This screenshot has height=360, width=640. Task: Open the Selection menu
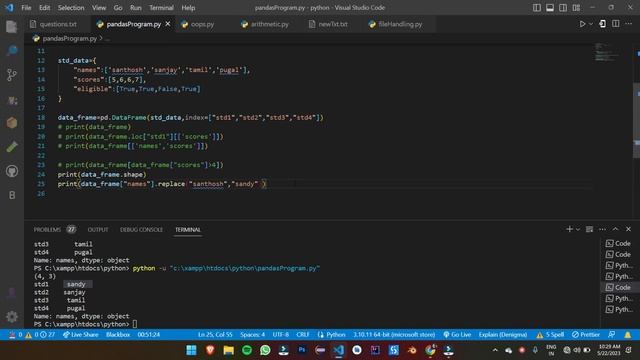click(71, 8)
